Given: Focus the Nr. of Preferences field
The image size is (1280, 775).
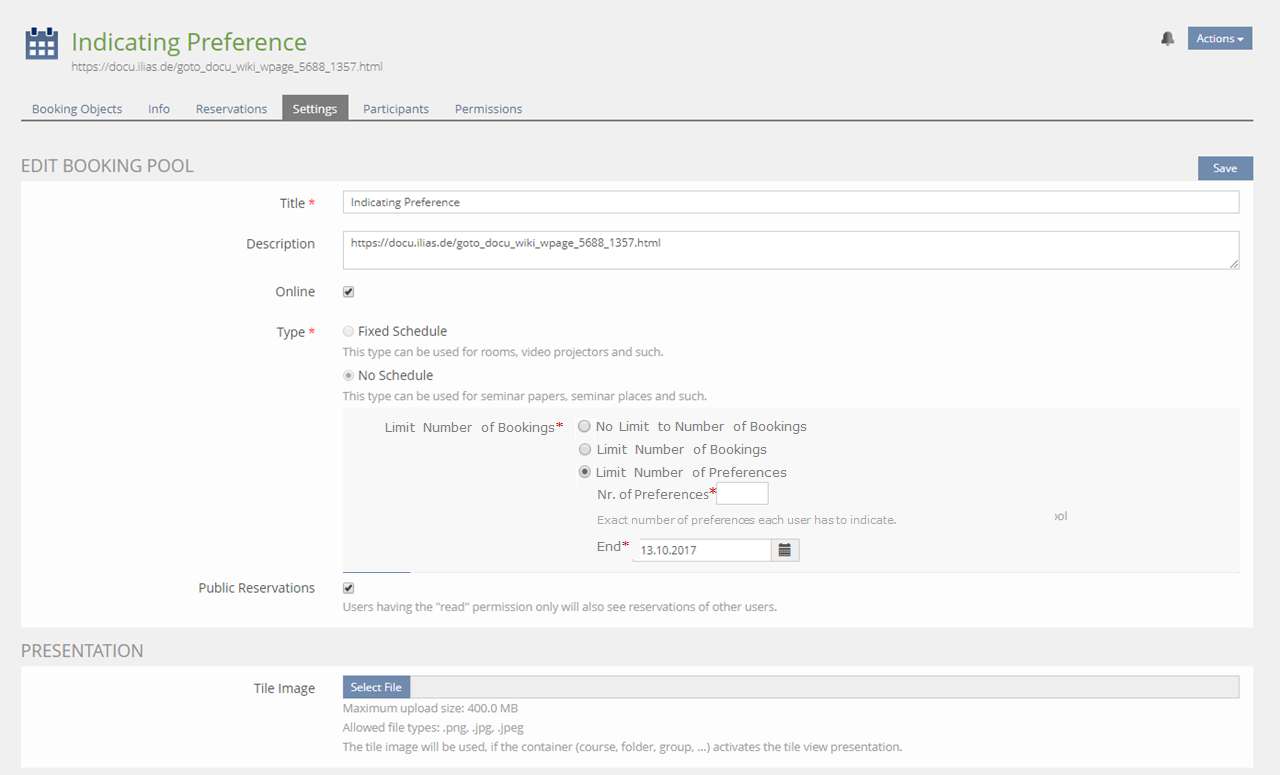Looking at the screenshot, I should point(742,494).
